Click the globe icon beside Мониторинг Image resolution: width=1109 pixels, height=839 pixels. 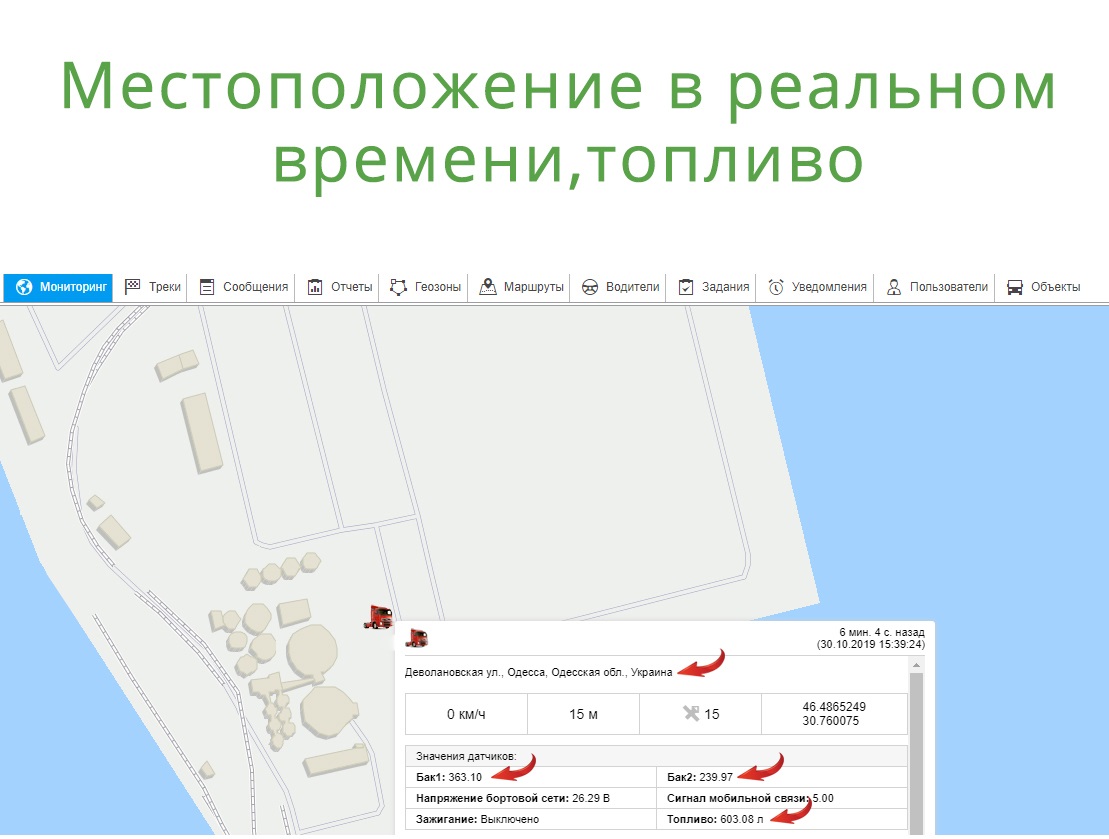tap(24, 287)
